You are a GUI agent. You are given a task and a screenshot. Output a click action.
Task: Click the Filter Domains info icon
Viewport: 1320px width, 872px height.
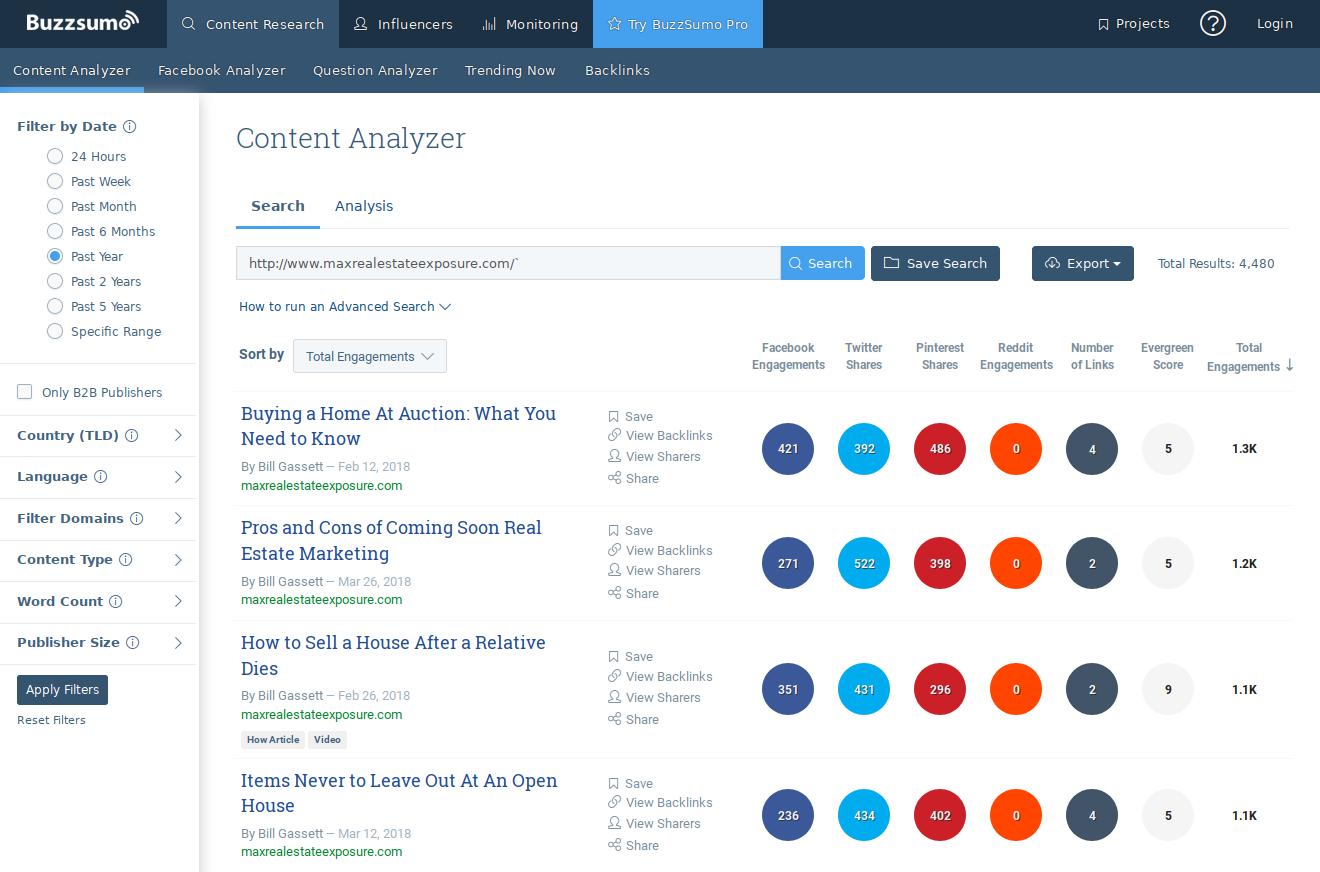point(137,519)
